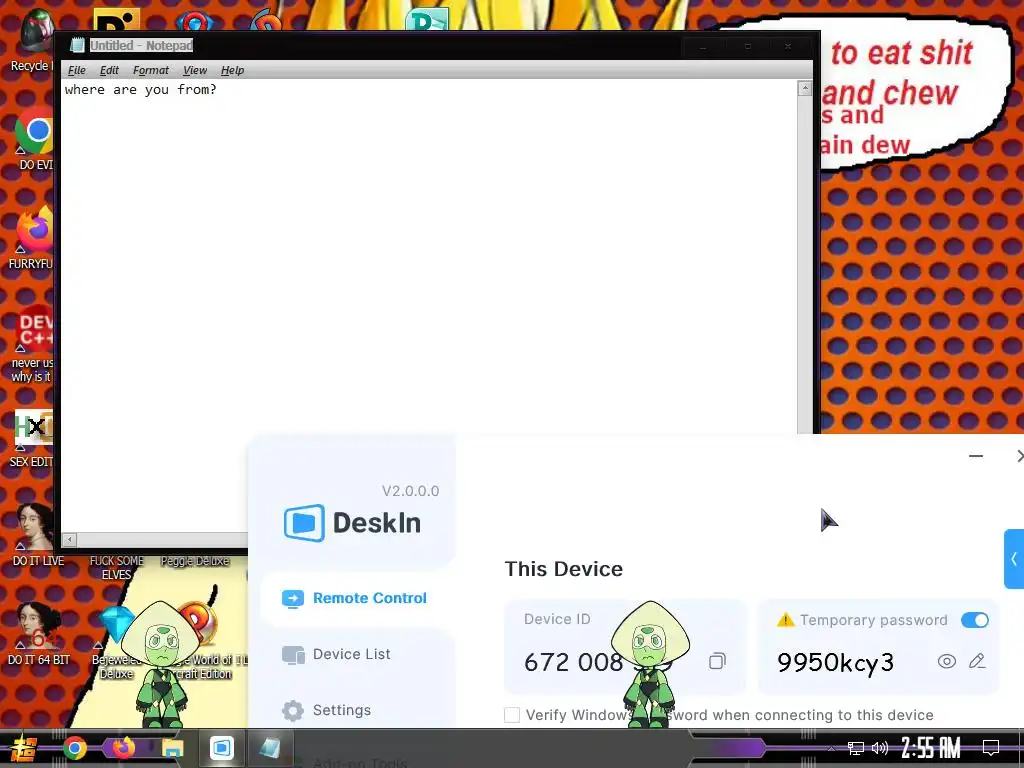Screen dimensions: 1024x768
Task: Click the 2:55 AM taskbar clock
Action: click(931, 748)
